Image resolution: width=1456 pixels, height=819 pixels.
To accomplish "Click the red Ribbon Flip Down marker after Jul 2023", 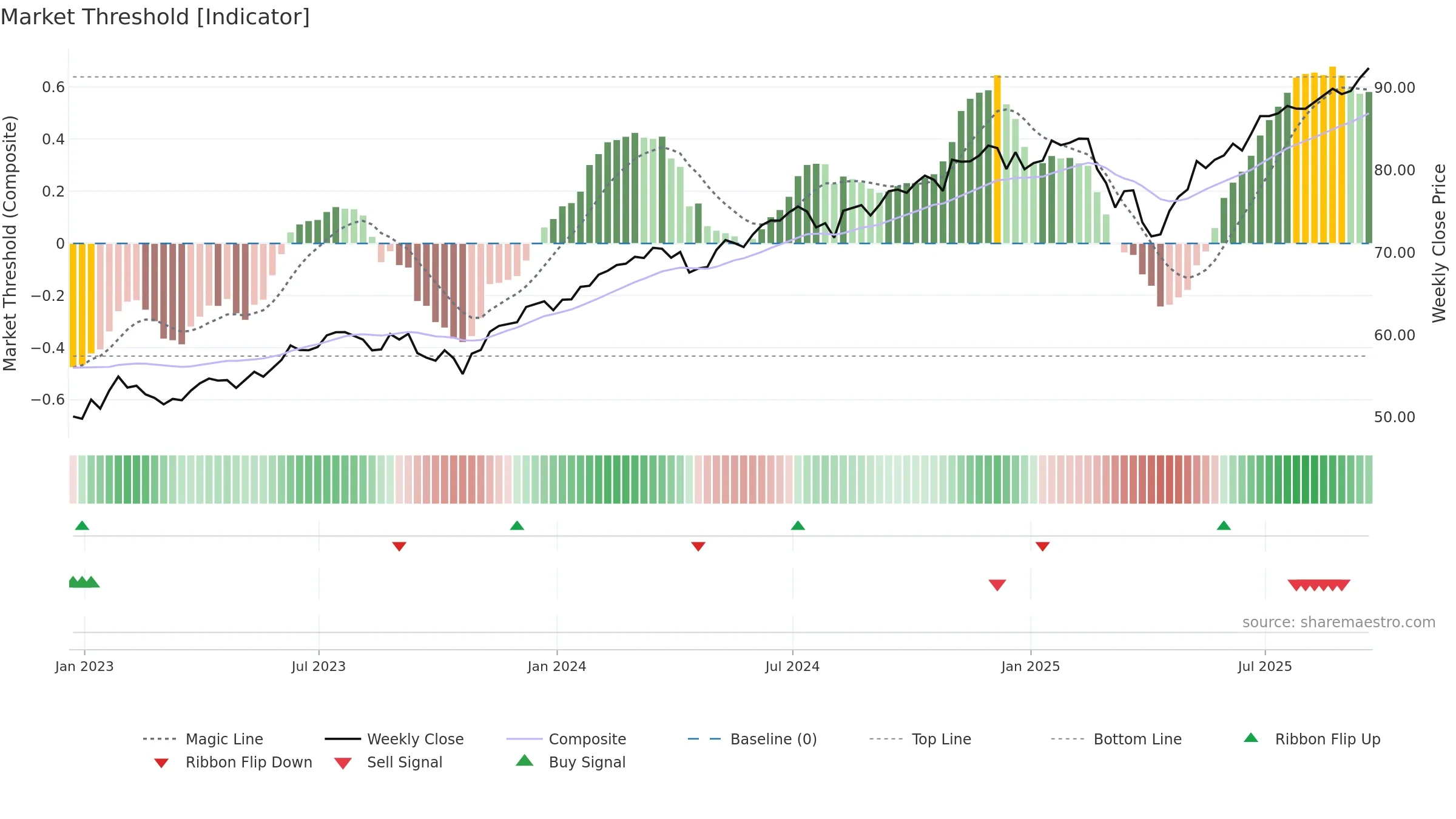I will (399, 547).
